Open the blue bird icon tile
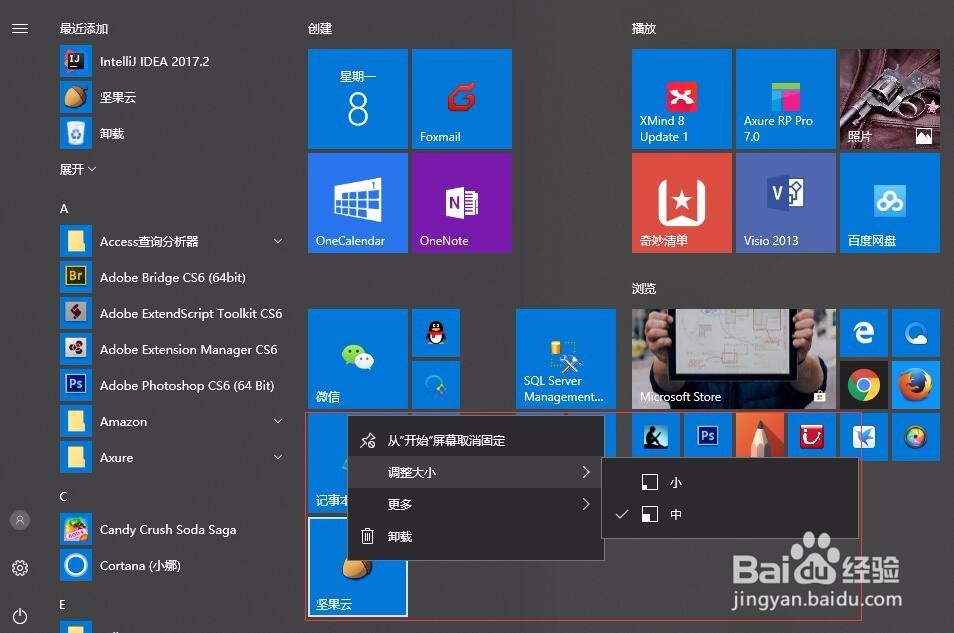Viewport: 954px width, 633px height. (864, 435)
